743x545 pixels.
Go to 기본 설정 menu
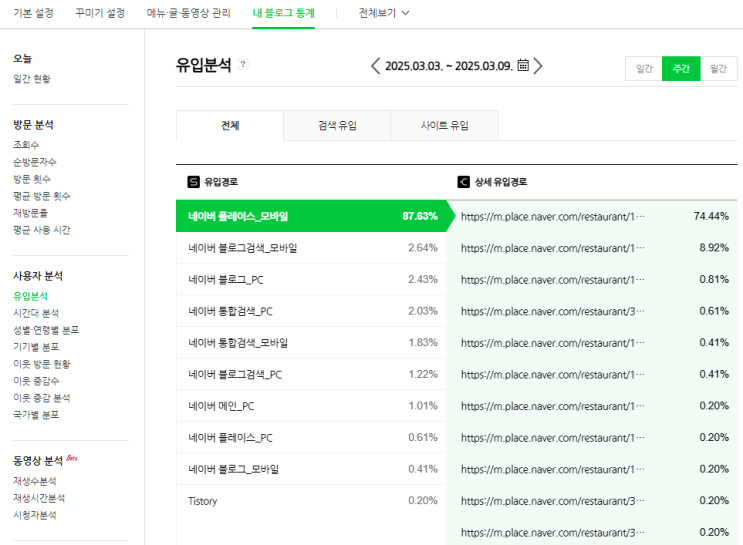point(33,13)
